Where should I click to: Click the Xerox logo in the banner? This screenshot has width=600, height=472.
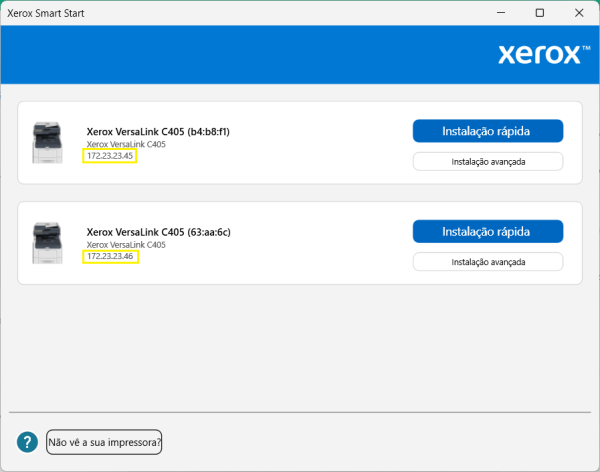coord(544,54)
